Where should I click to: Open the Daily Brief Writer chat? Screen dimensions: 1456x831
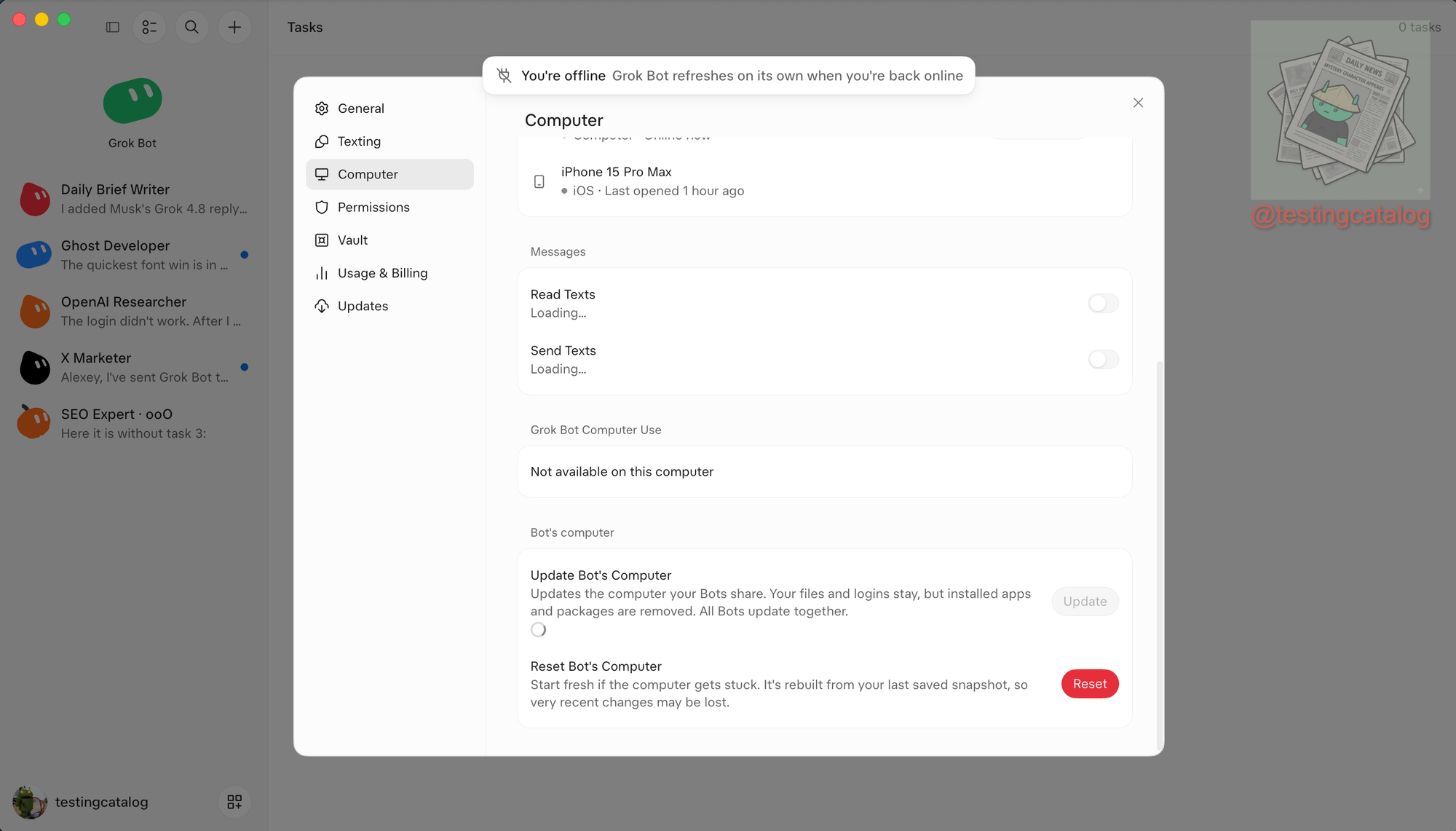pos(134,199)
